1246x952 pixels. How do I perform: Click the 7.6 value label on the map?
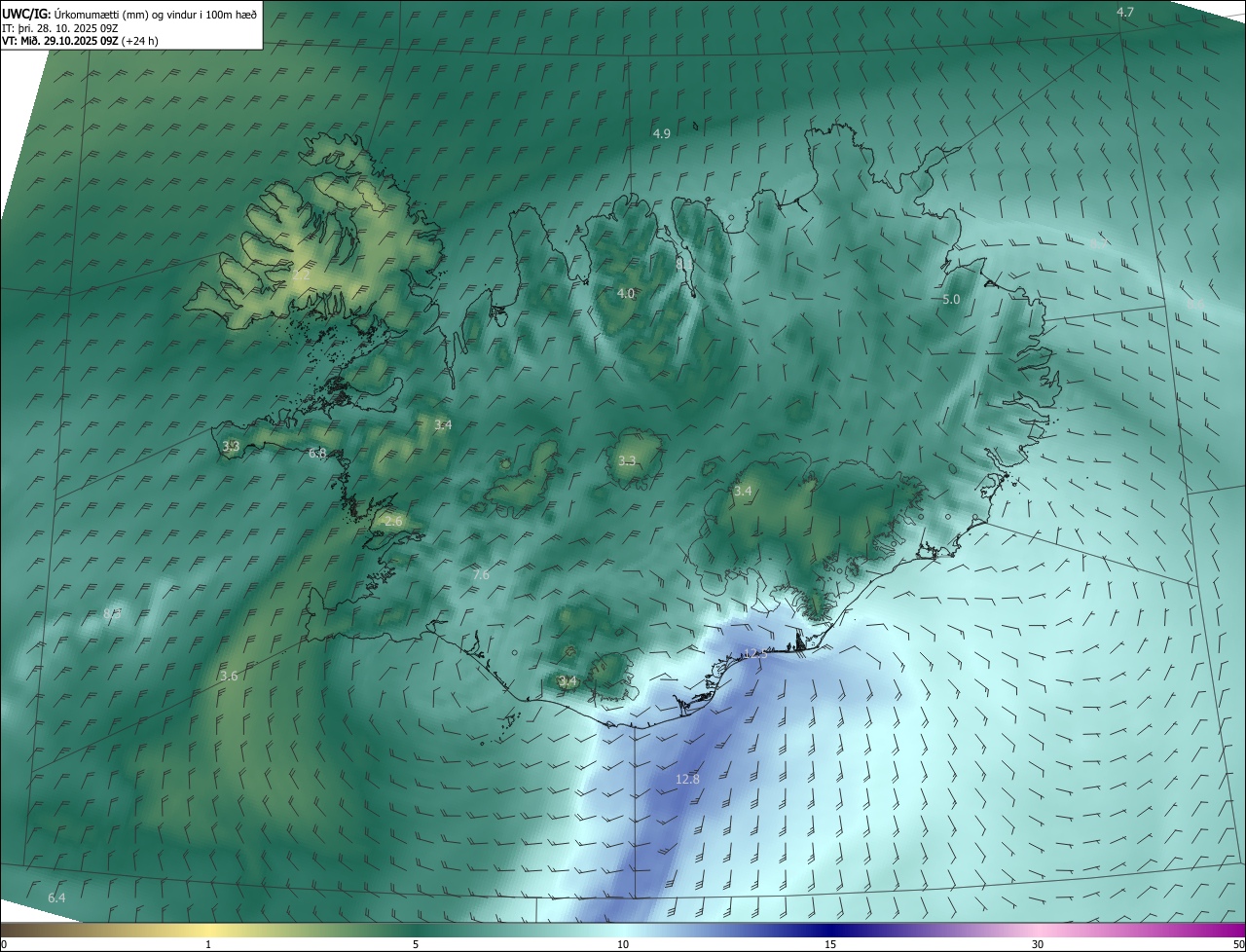(x=481, y=575)
